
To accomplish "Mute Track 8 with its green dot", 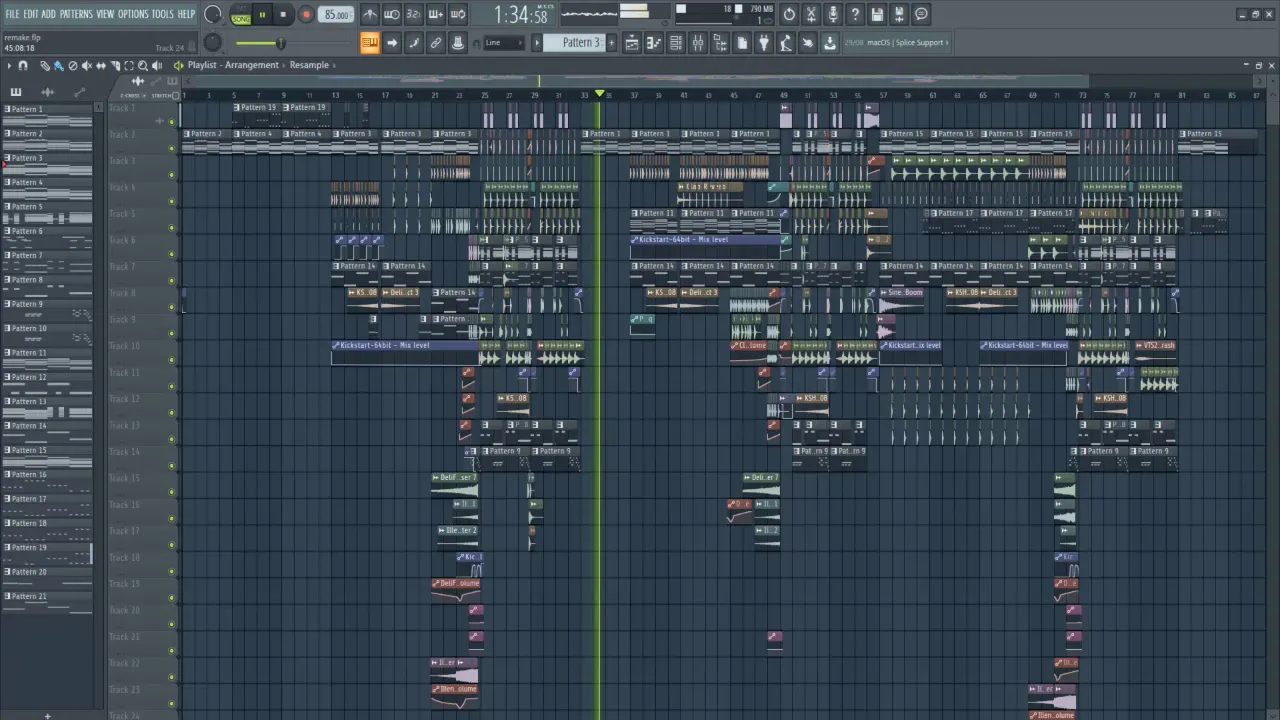I will click(171, 307).
